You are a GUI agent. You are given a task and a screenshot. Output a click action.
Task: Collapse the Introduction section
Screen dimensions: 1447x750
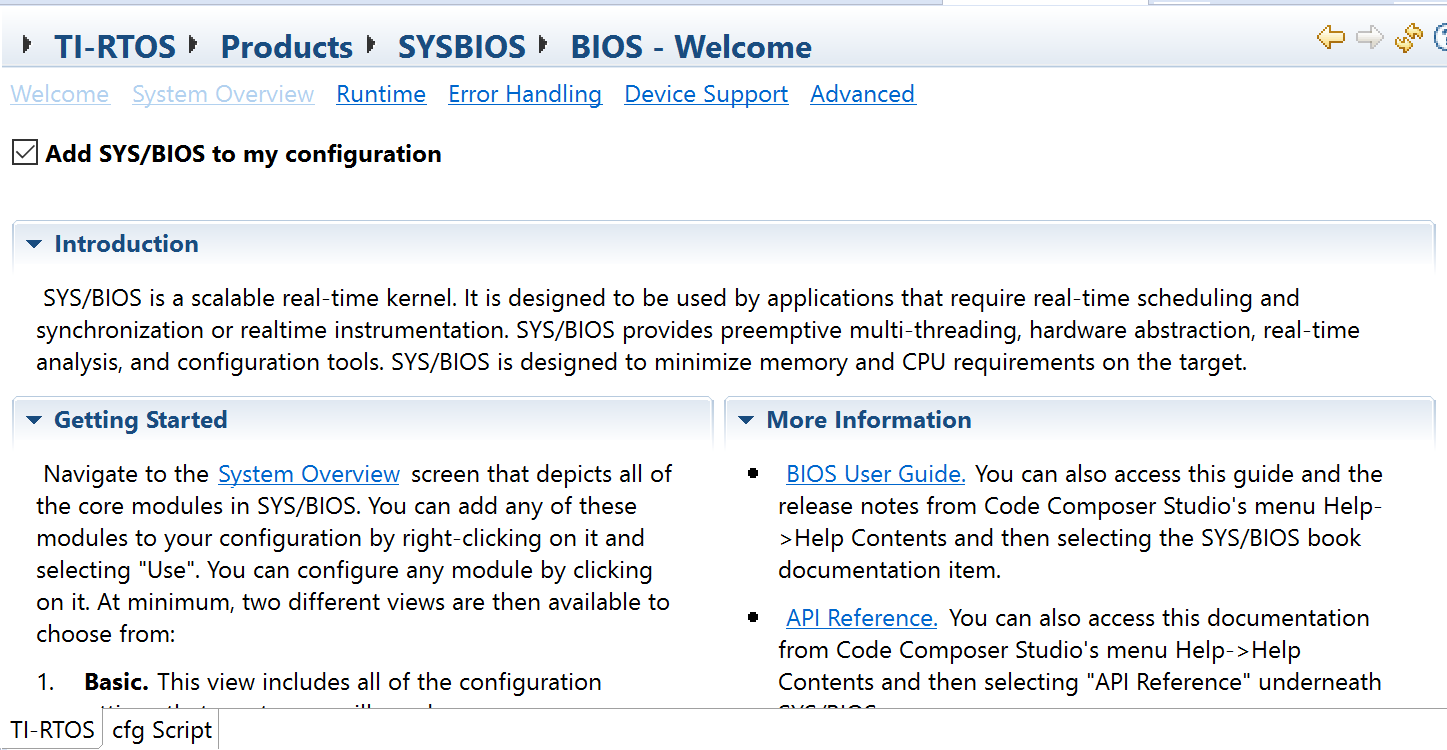(x=34, y=244)
